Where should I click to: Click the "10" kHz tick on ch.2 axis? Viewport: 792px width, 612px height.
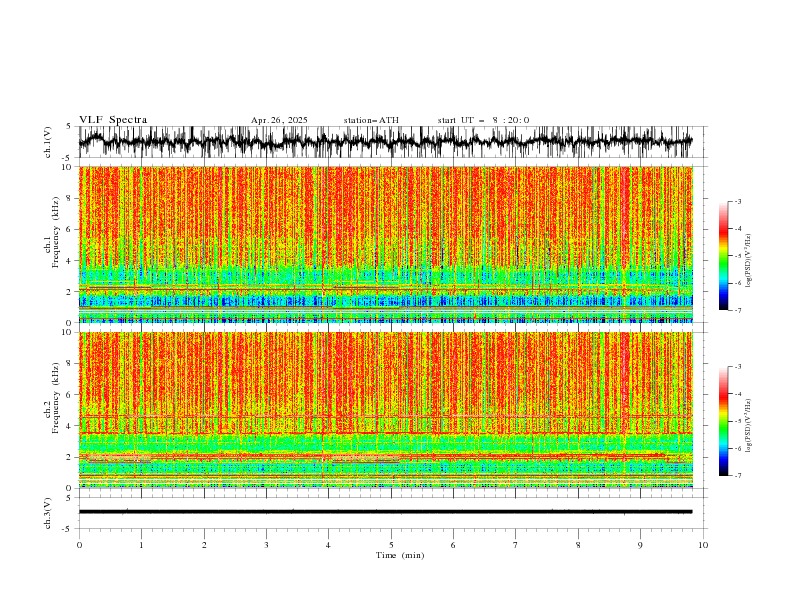67,332
